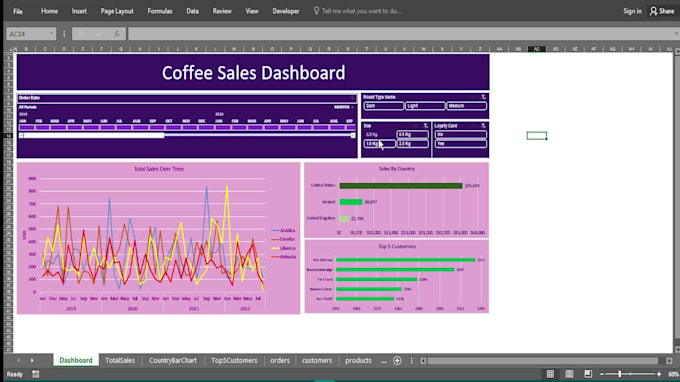Show more sheet tabs with the ellipsis
Viewport: 680px width, 382px height.
[384, 361]
